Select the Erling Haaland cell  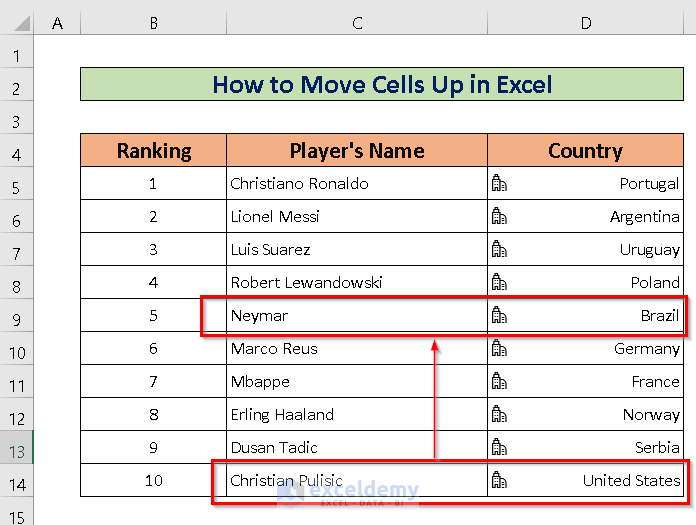(x=357, y=414)
